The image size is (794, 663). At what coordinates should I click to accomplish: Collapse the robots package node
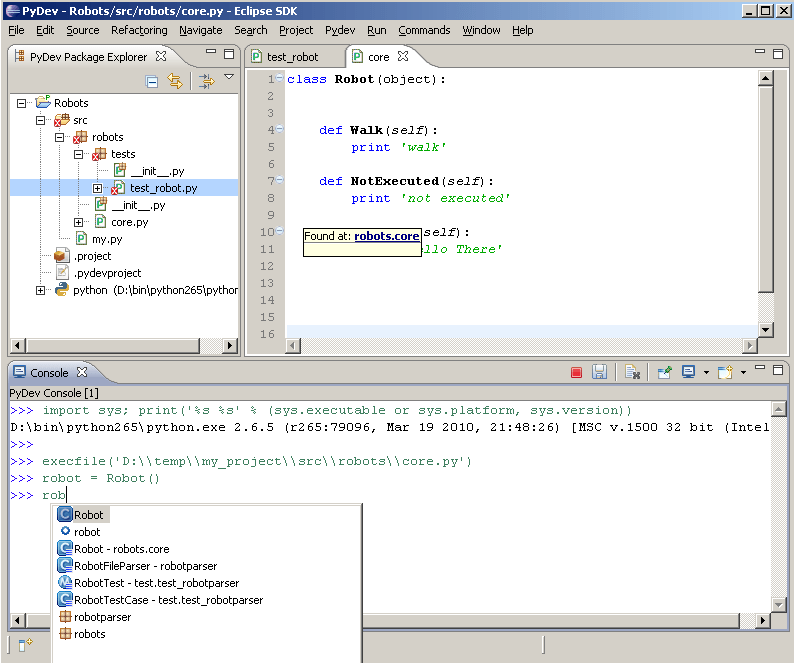click(59, 137)
